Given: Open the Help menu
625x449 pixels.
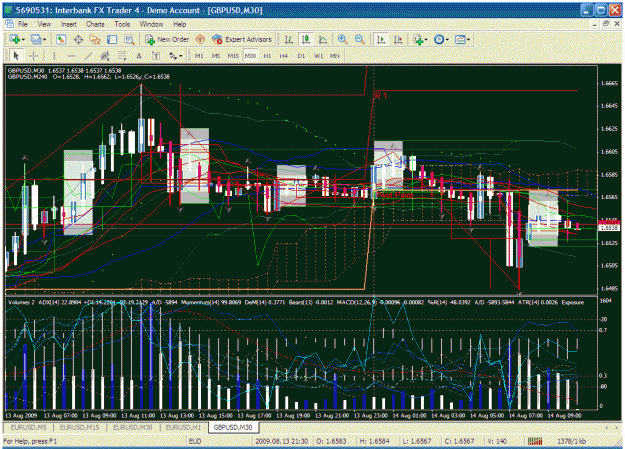Looking at the screenshot, I should coord(179,24).
